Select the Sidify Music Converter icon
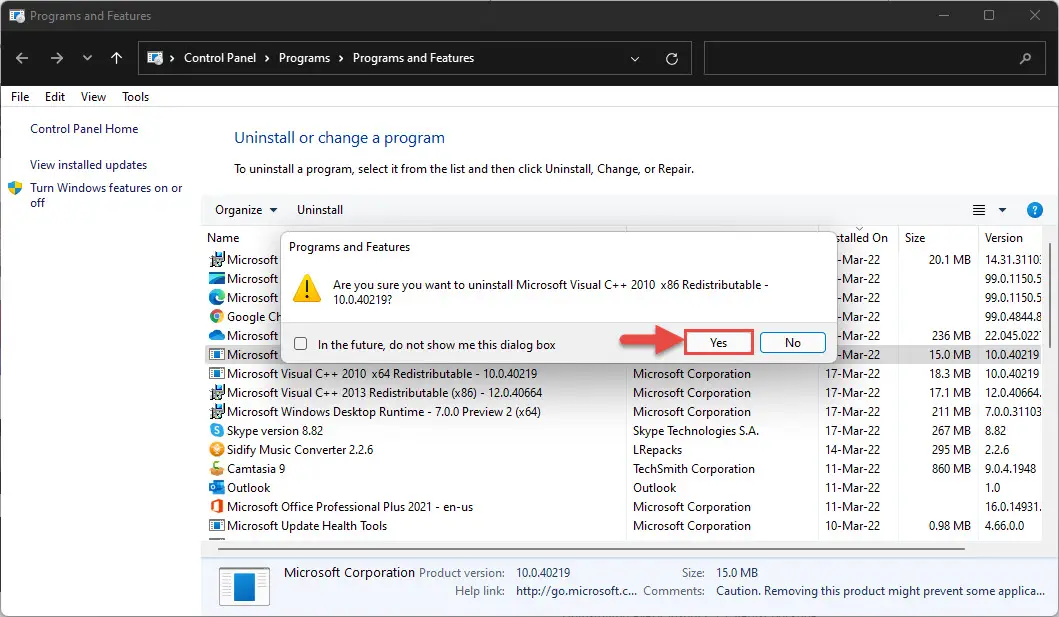This screenshot has height=617, width=1059. coord(216,449)
